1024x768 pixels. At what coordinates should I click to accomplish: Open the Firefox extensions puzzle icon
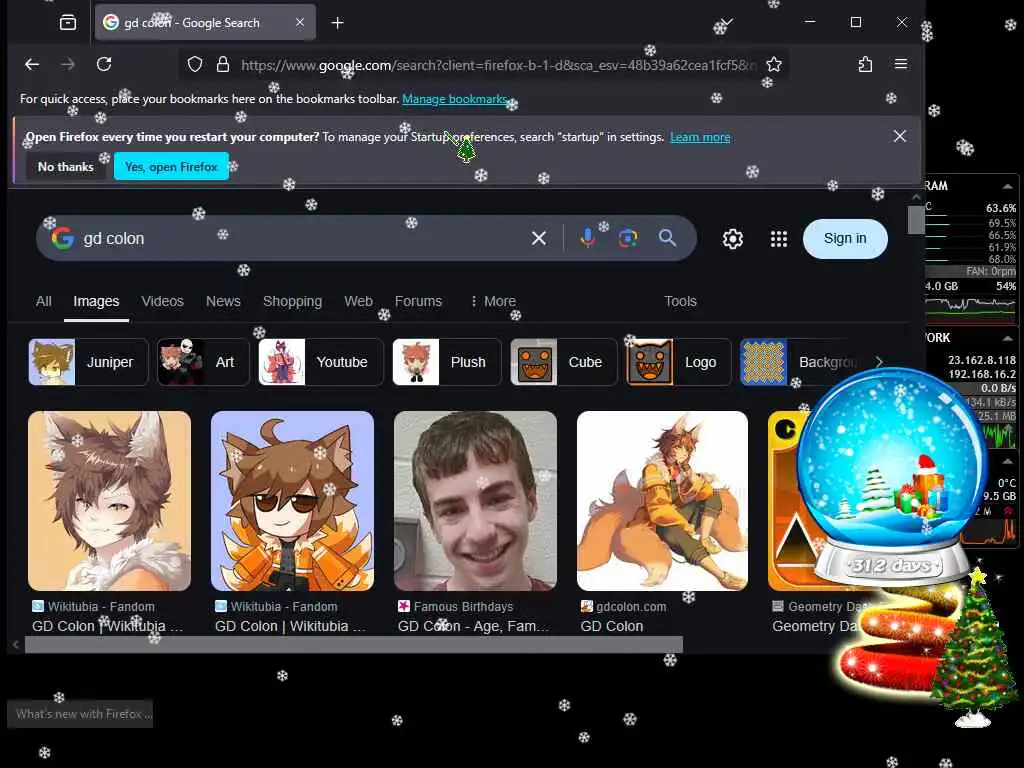pyautogui.click(x=865, y=64)
